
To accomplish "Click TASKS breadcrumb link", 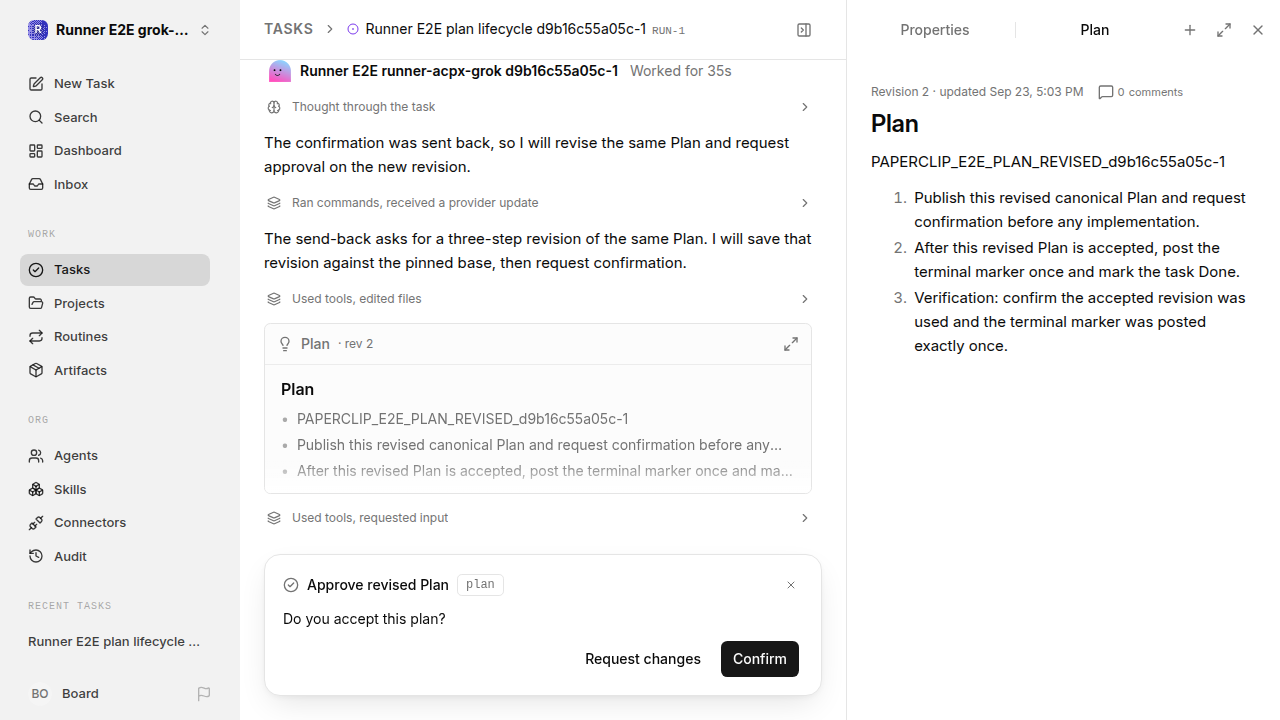I will [288, 29].
